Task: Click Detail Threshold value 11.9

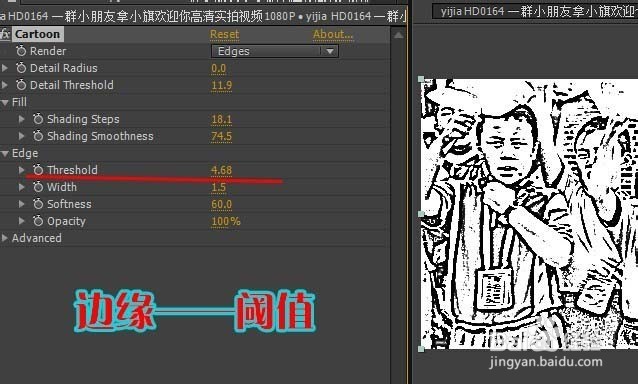Action: (x=221, y=85)
